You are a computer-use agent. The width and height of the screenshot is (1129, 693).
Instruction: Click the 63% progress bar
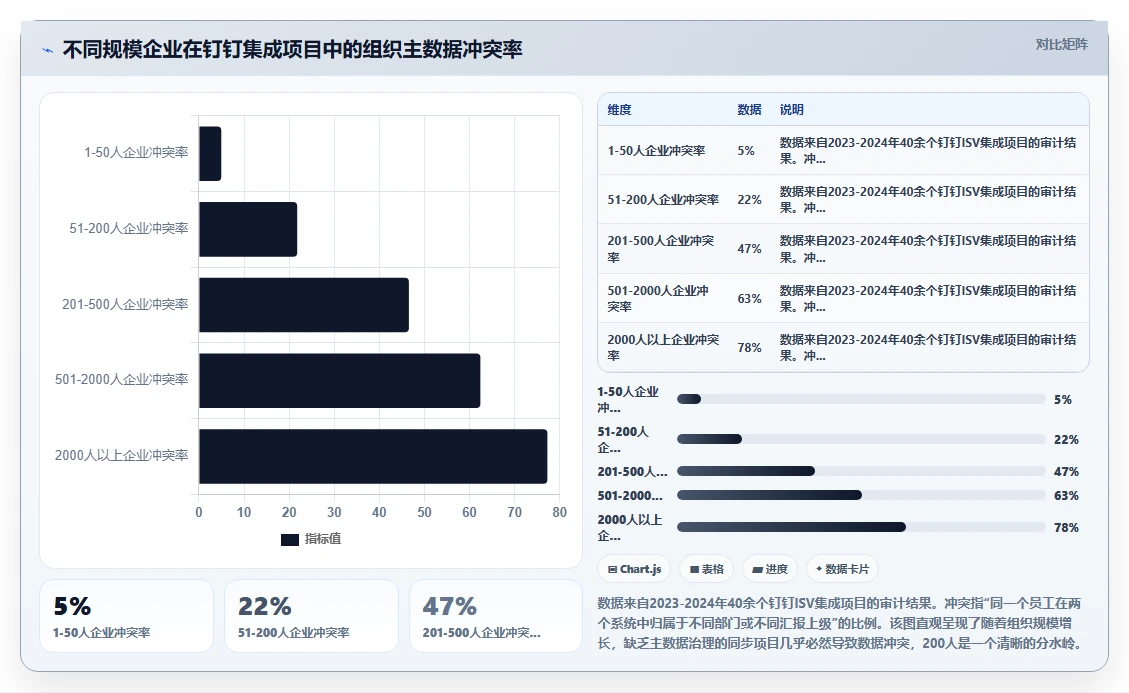click(x=861, y=495)
